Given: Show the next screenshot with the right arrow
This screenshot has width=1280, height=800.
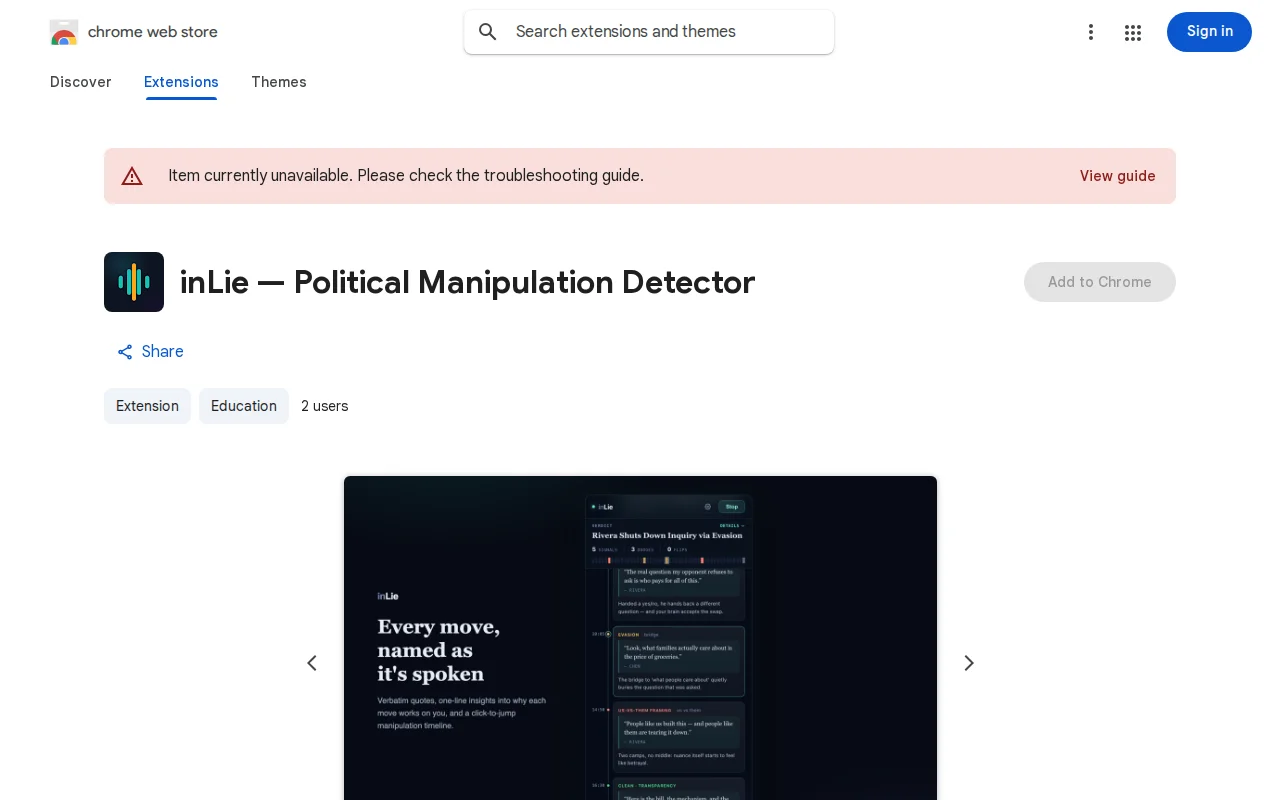Looking at the screenshot, I should (x=968, y=663).
